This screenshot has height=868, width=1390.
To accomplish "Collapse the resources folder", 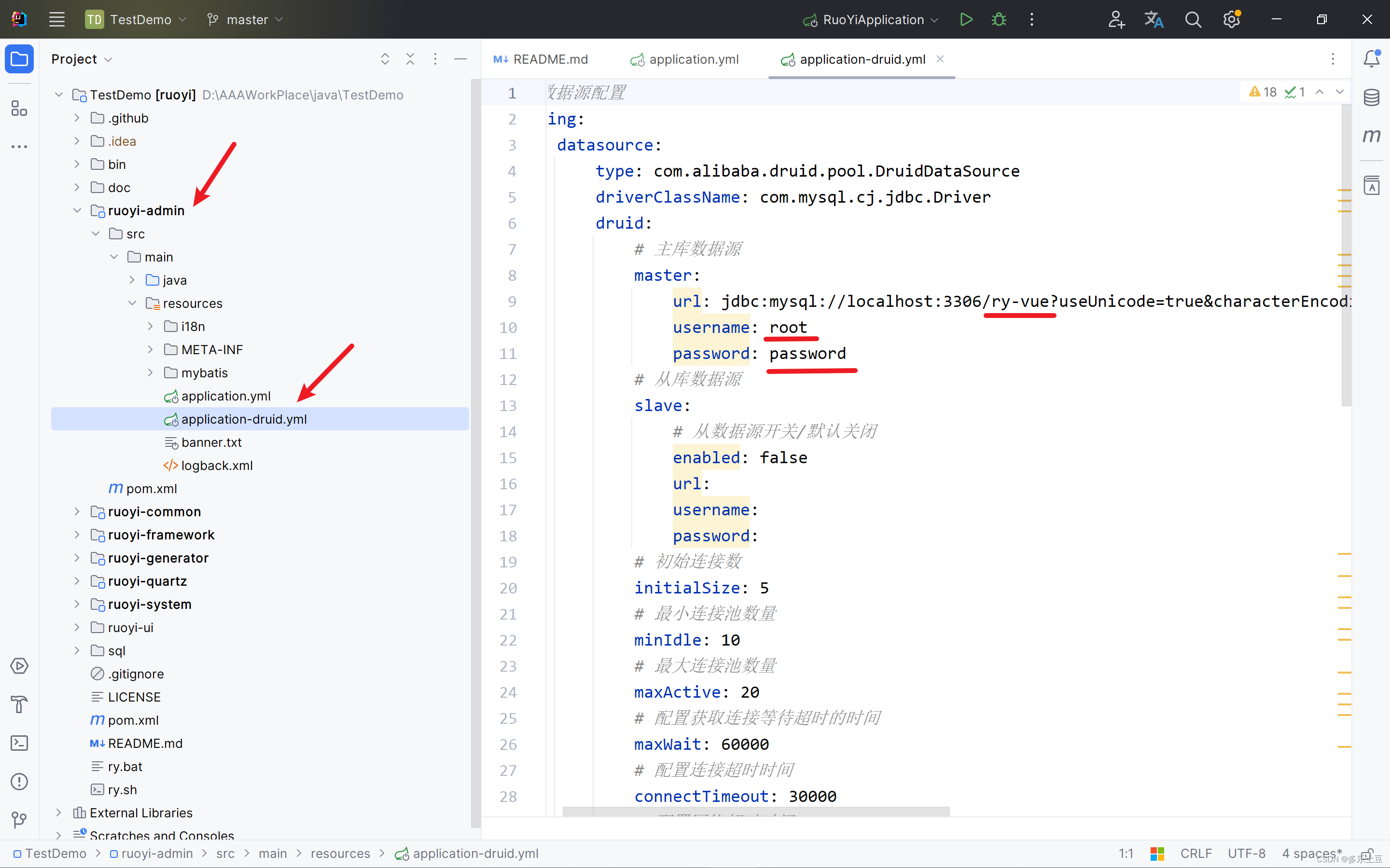I will [132, 303].
